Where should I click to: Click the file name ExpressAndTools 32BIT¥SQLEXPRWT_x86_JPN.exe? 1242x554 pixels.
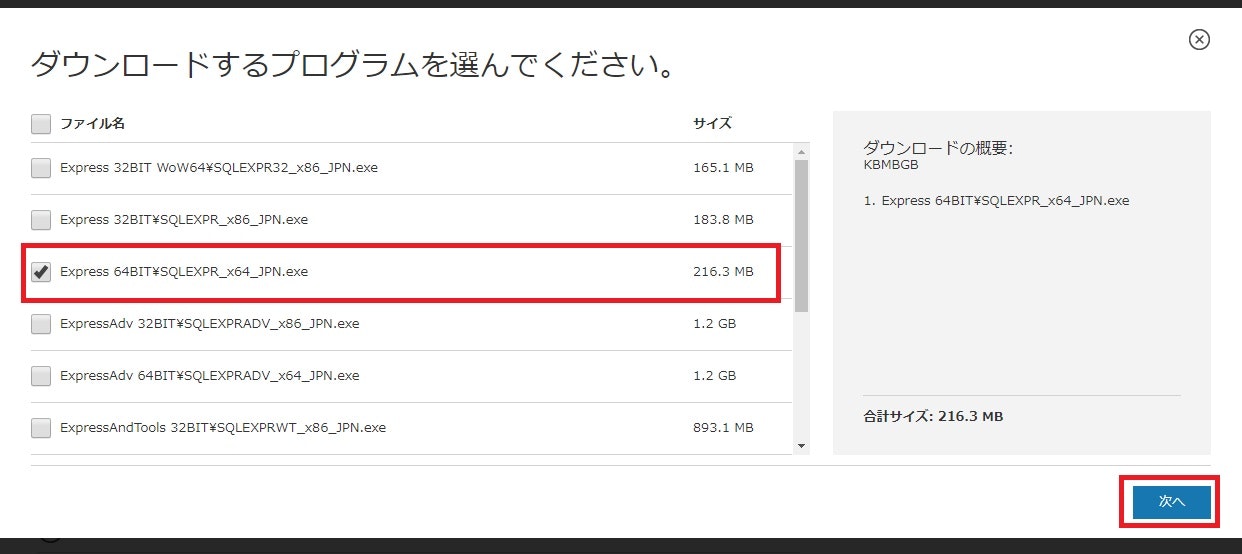coord(223,427)
